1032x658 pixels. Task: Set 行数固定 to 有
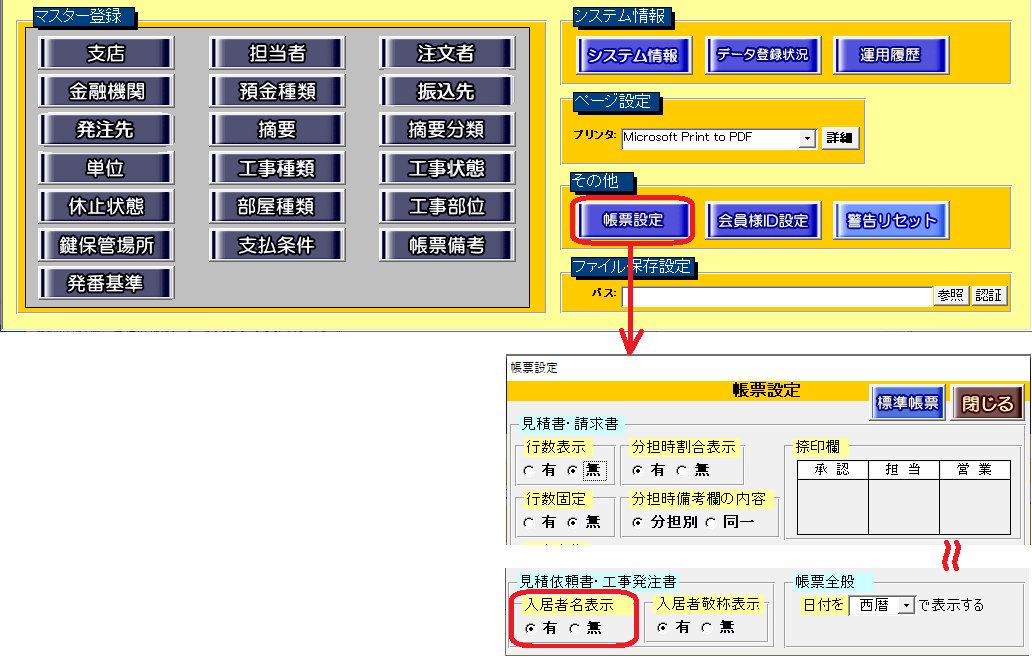point(528,522)
